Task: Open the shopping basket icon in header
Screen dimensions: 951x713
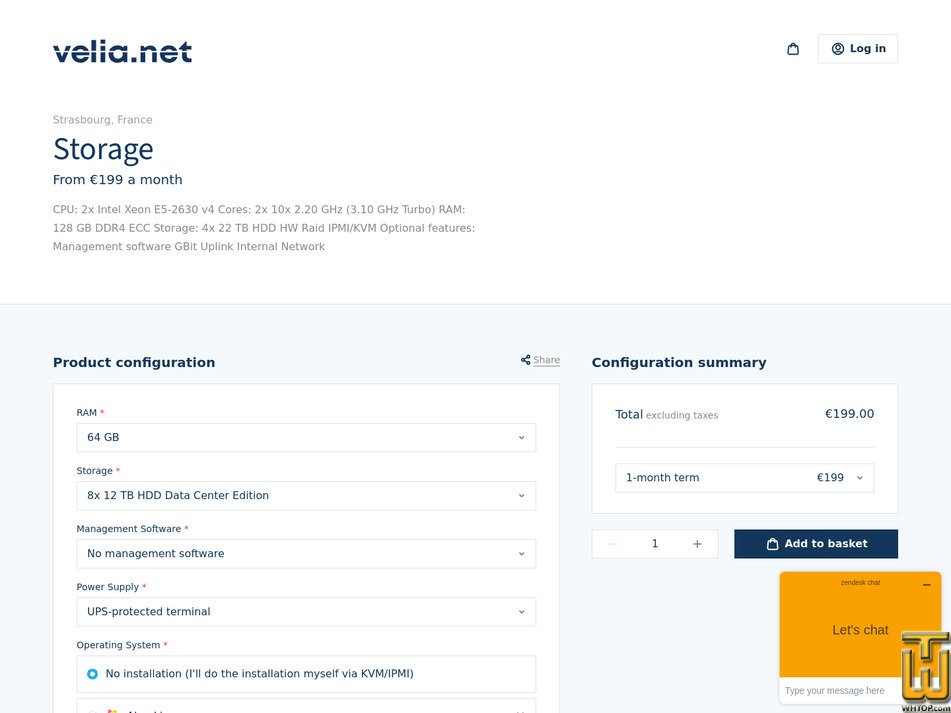Action: tap(793, 49)
